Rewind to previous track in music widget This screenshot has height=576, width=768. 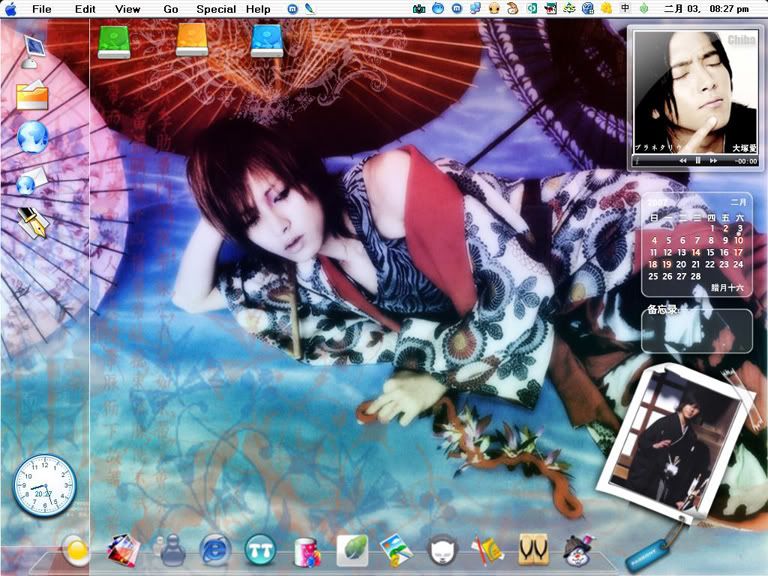click(682, 160)
